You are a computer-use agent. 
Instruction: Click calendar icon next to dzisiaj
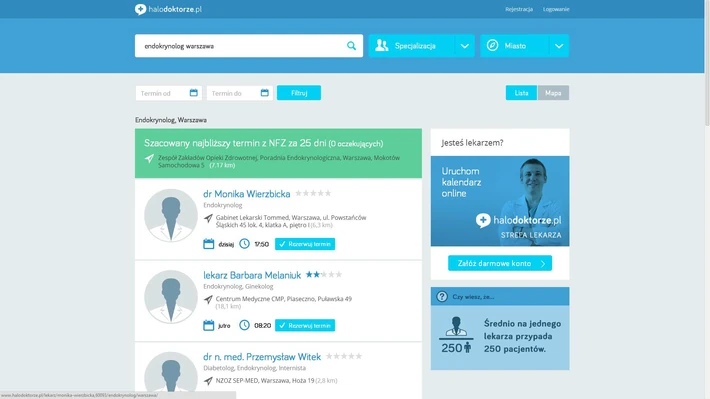(208, 244)
